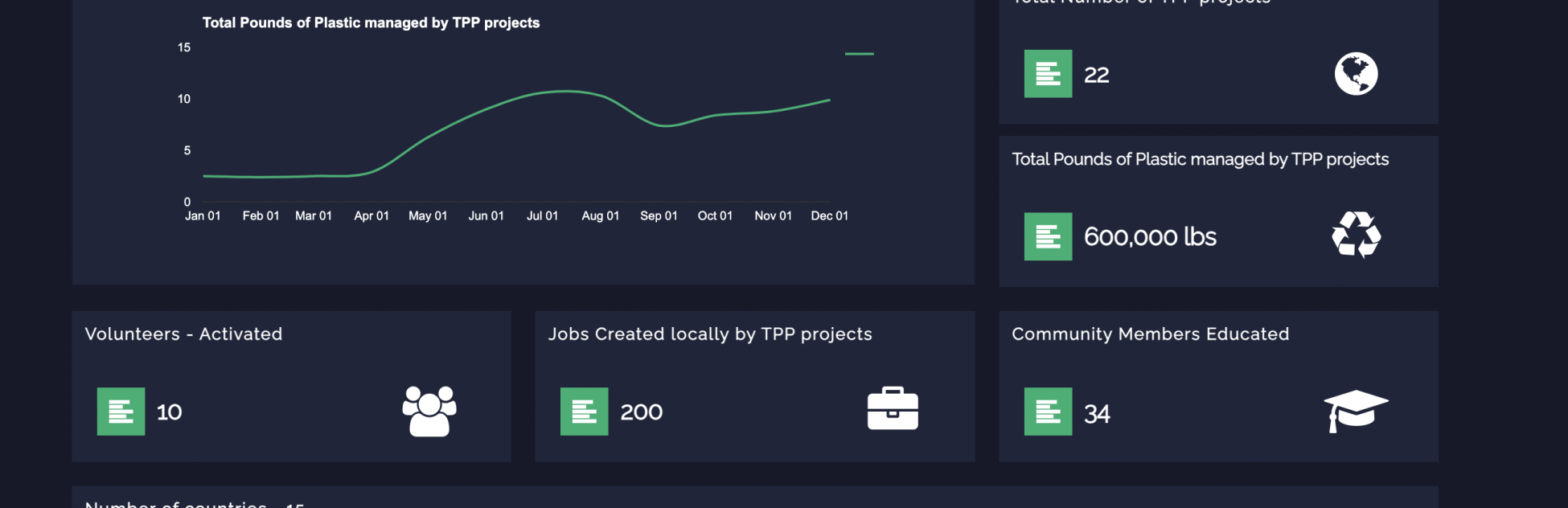Click green list icon beside value 34
This screenshot has height=508, width=1568.
point(1048,412)
